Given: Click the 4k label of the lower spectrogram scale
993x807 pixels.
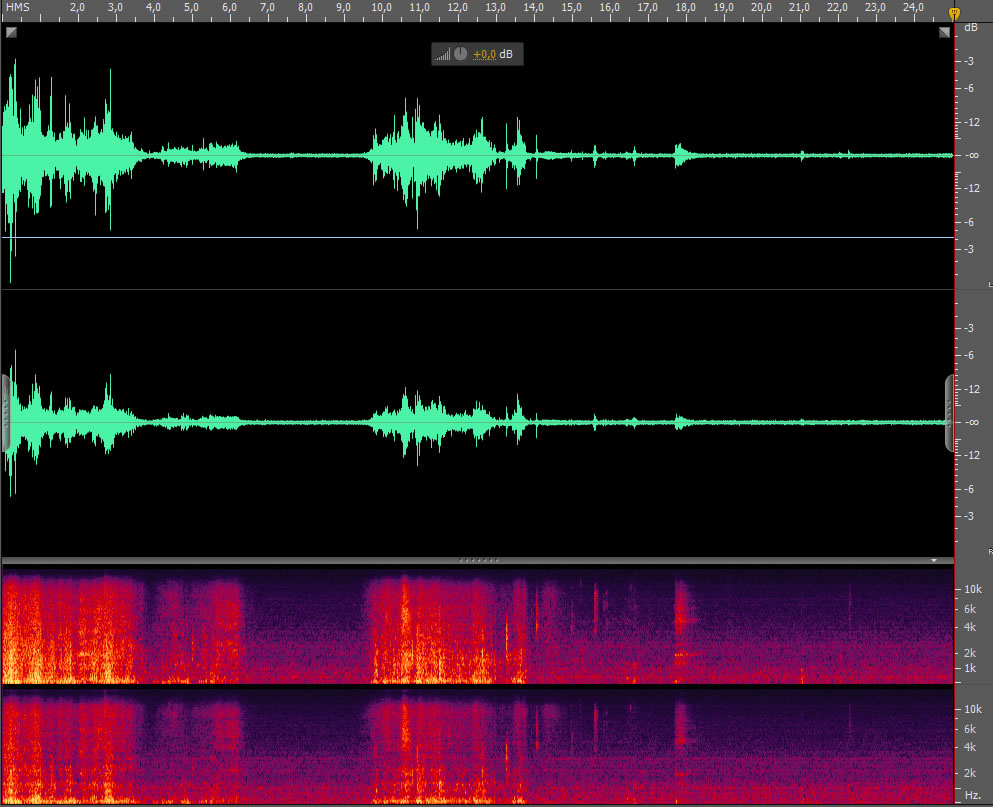Looking at the screenshot, I should (970, 747).
